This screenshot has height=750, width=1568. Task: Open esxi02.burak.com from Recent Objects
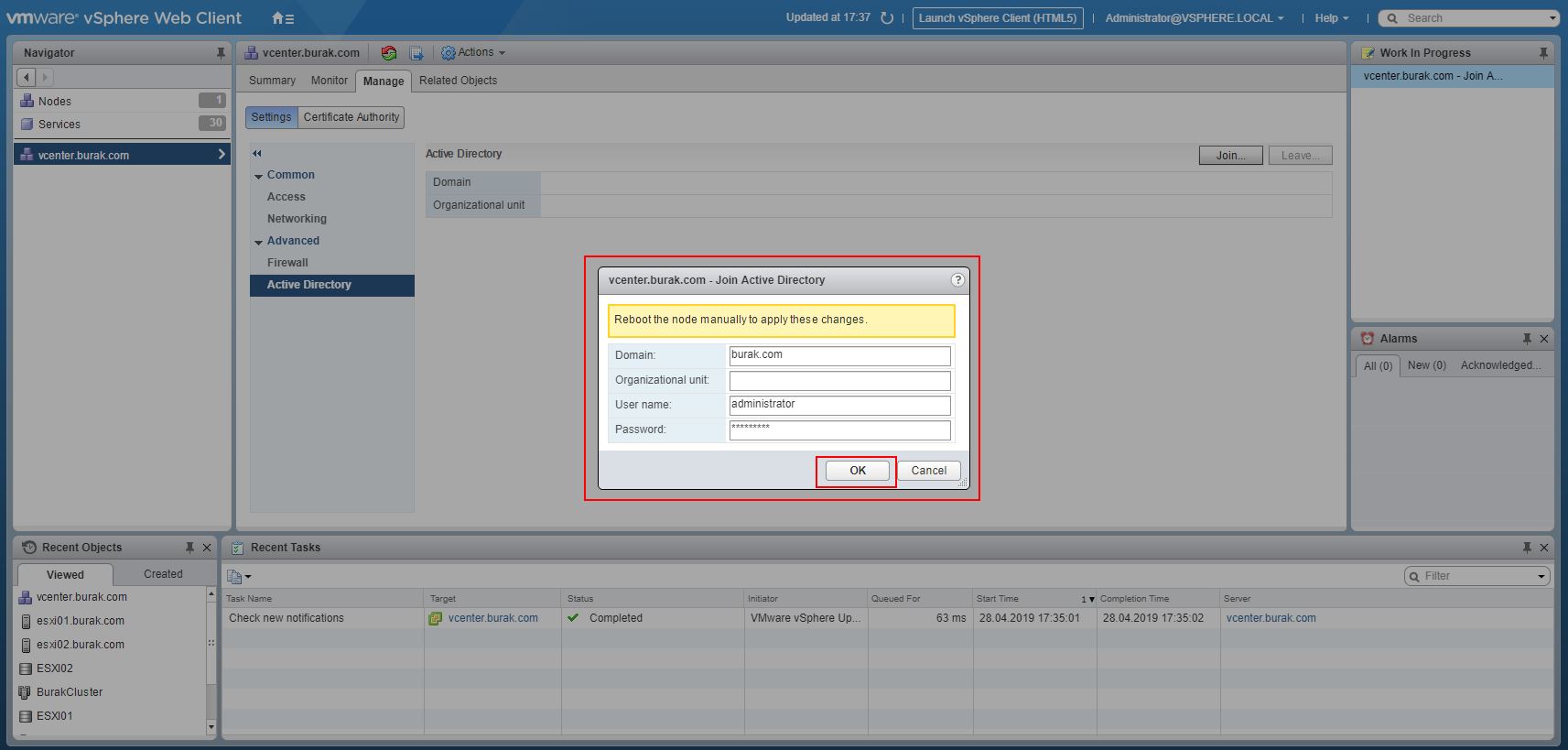81,645
